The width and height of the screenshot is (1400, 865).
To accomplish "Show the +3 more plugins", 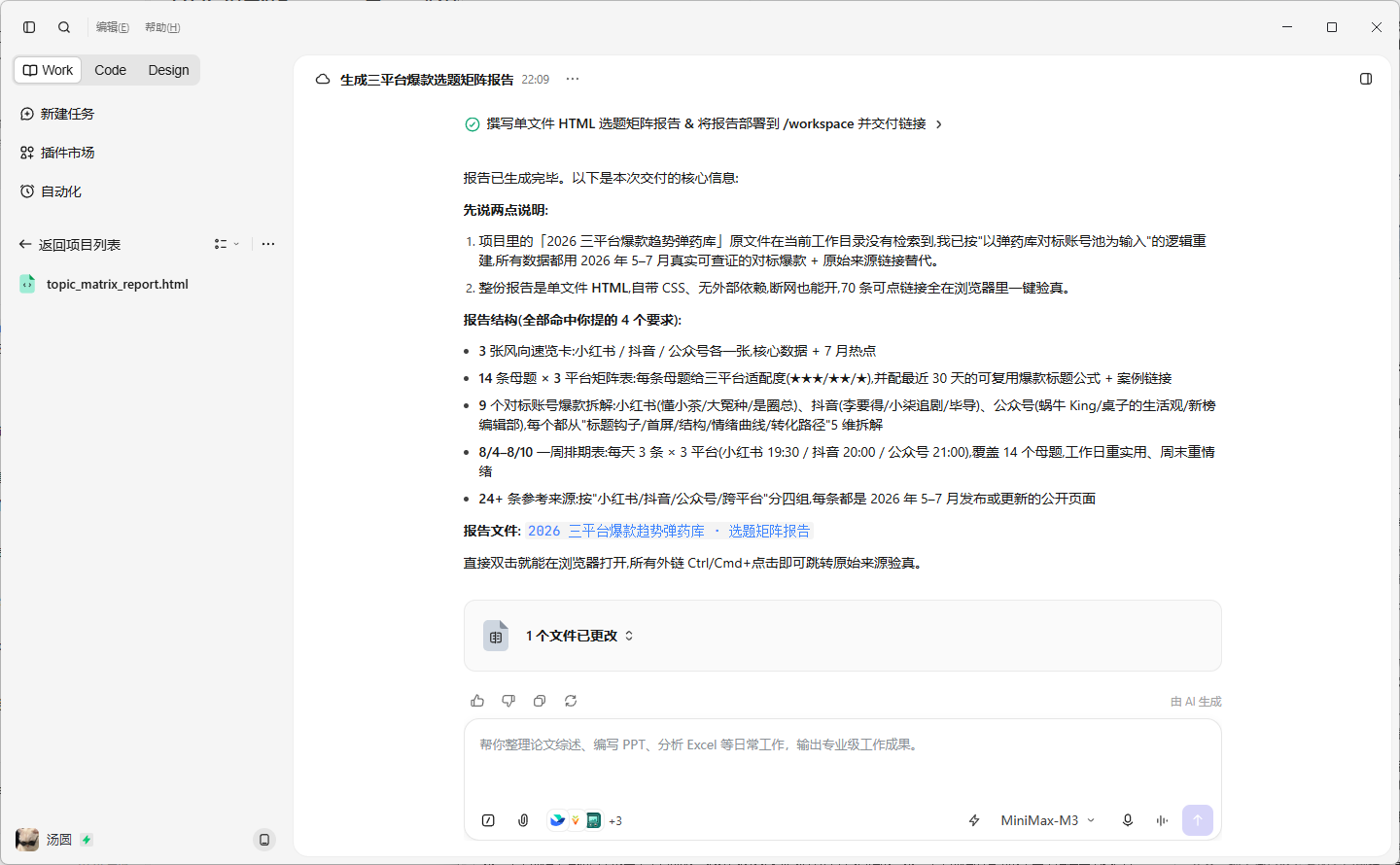I will (615, 821).
